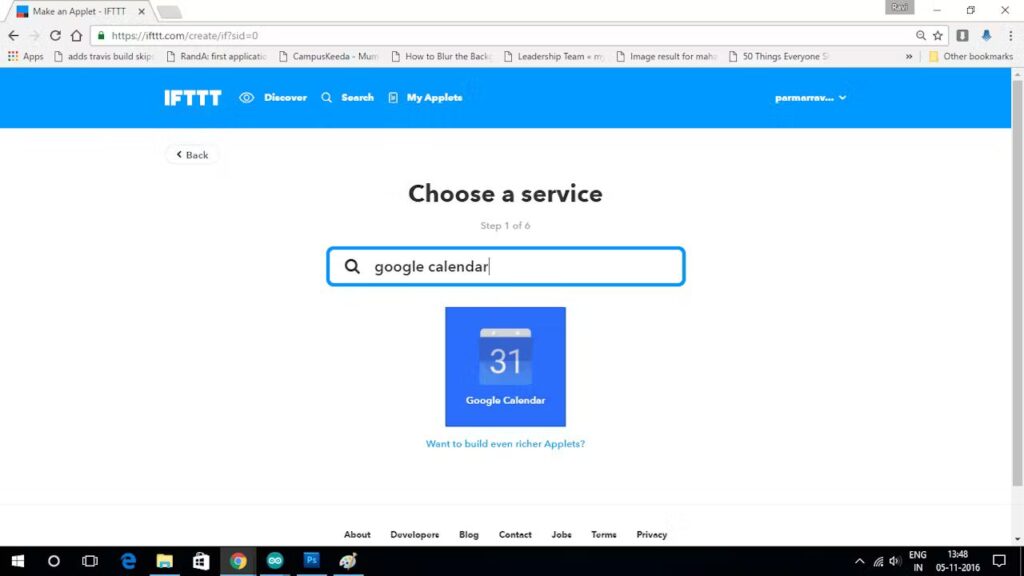Click the browser forward arrow

pos(34,35)
